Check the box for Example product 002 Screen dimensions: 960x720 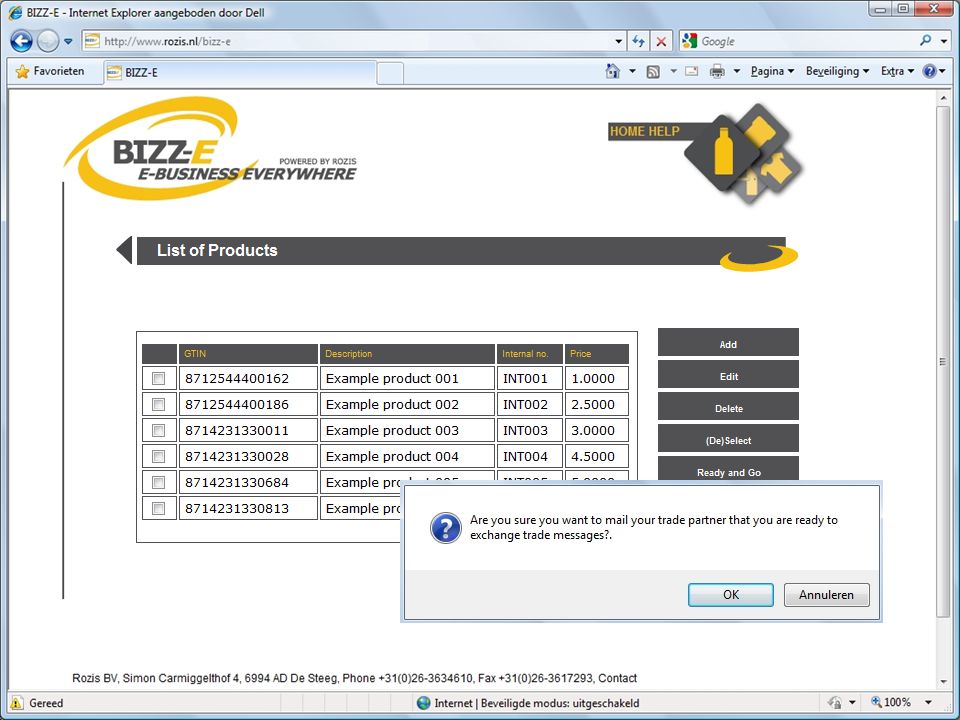click(159, 405)
